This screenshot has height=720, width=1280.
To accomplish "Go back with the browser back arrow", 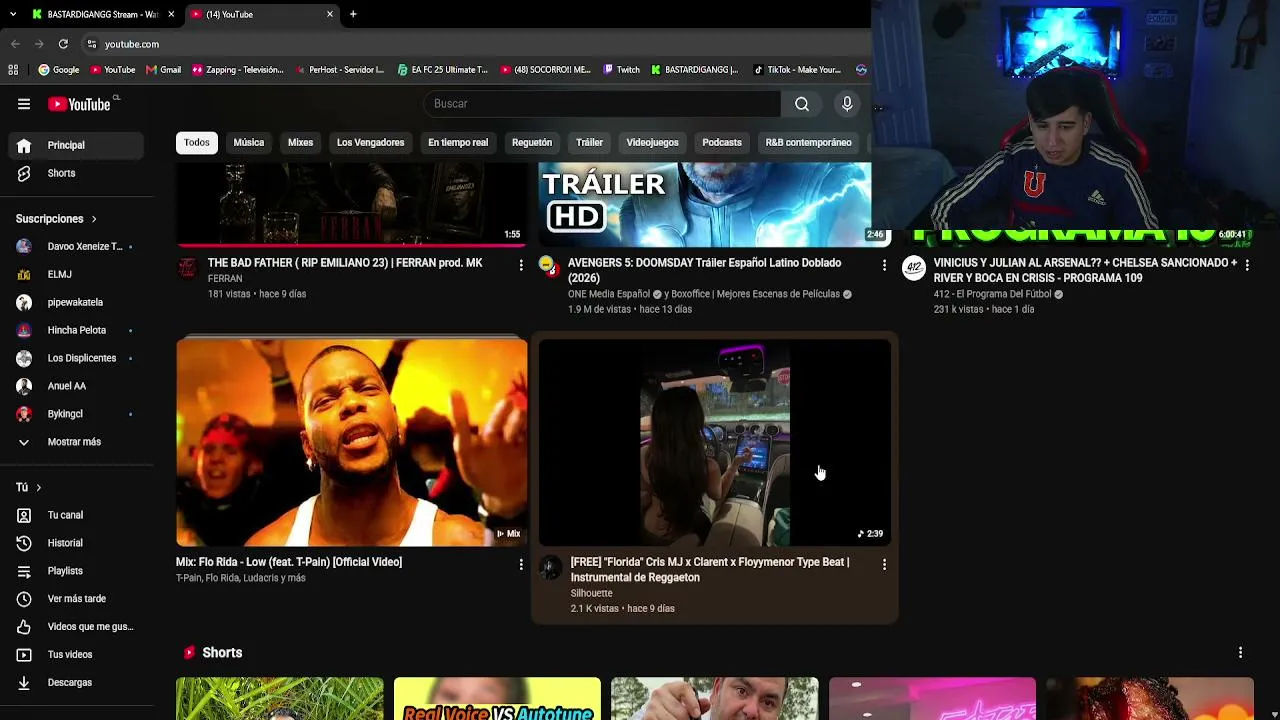I will pyautogui.click(x=15, y=44).
